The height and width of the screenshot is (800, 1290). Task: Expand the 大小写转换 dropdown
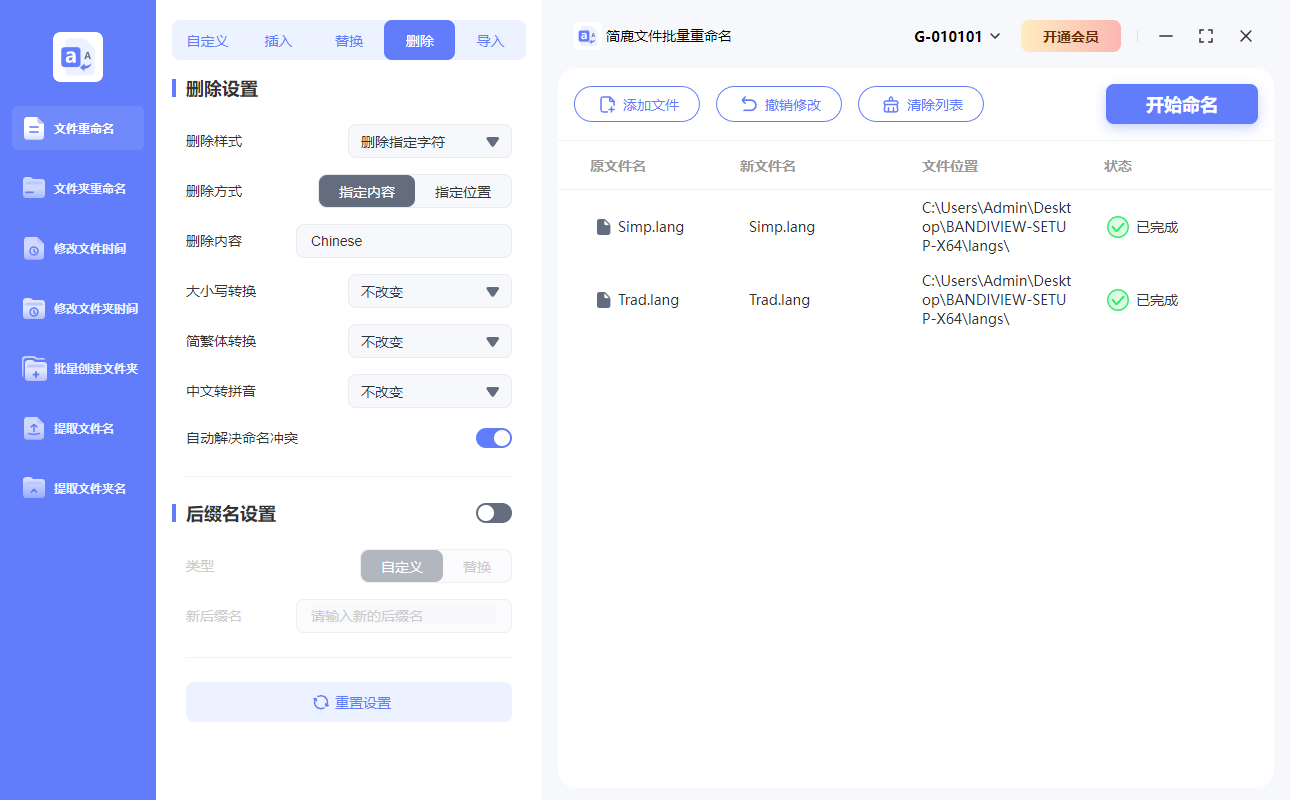coord(429,291)
